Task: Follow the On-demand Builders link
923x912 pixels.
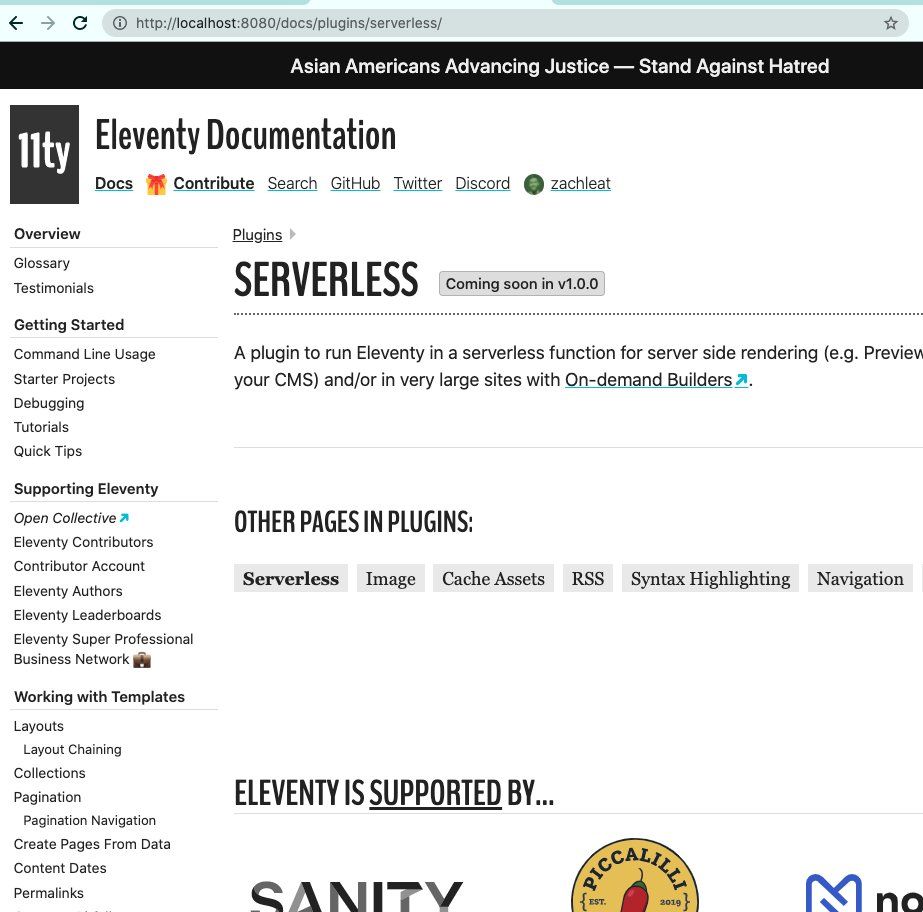Action: pos(648,380)
